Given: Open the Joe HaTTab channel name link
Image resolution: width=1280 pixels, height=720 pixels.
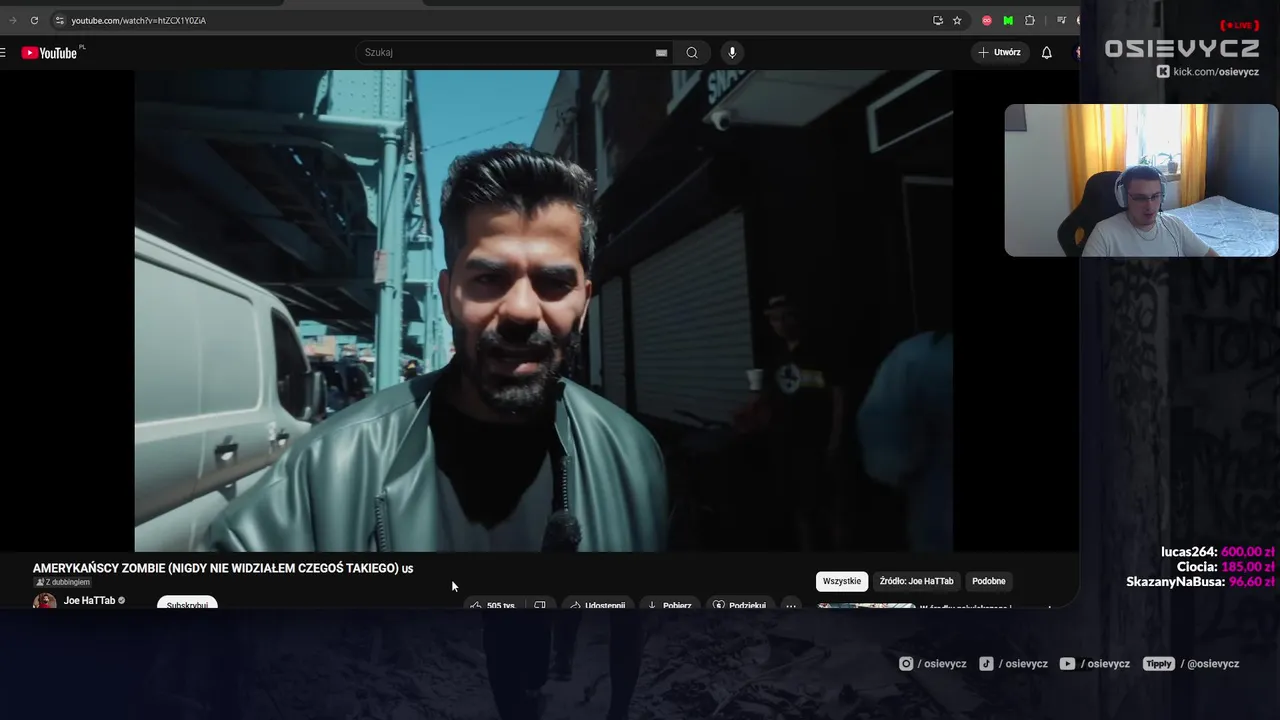Looking at the screenshot, I should click(90, 601).
